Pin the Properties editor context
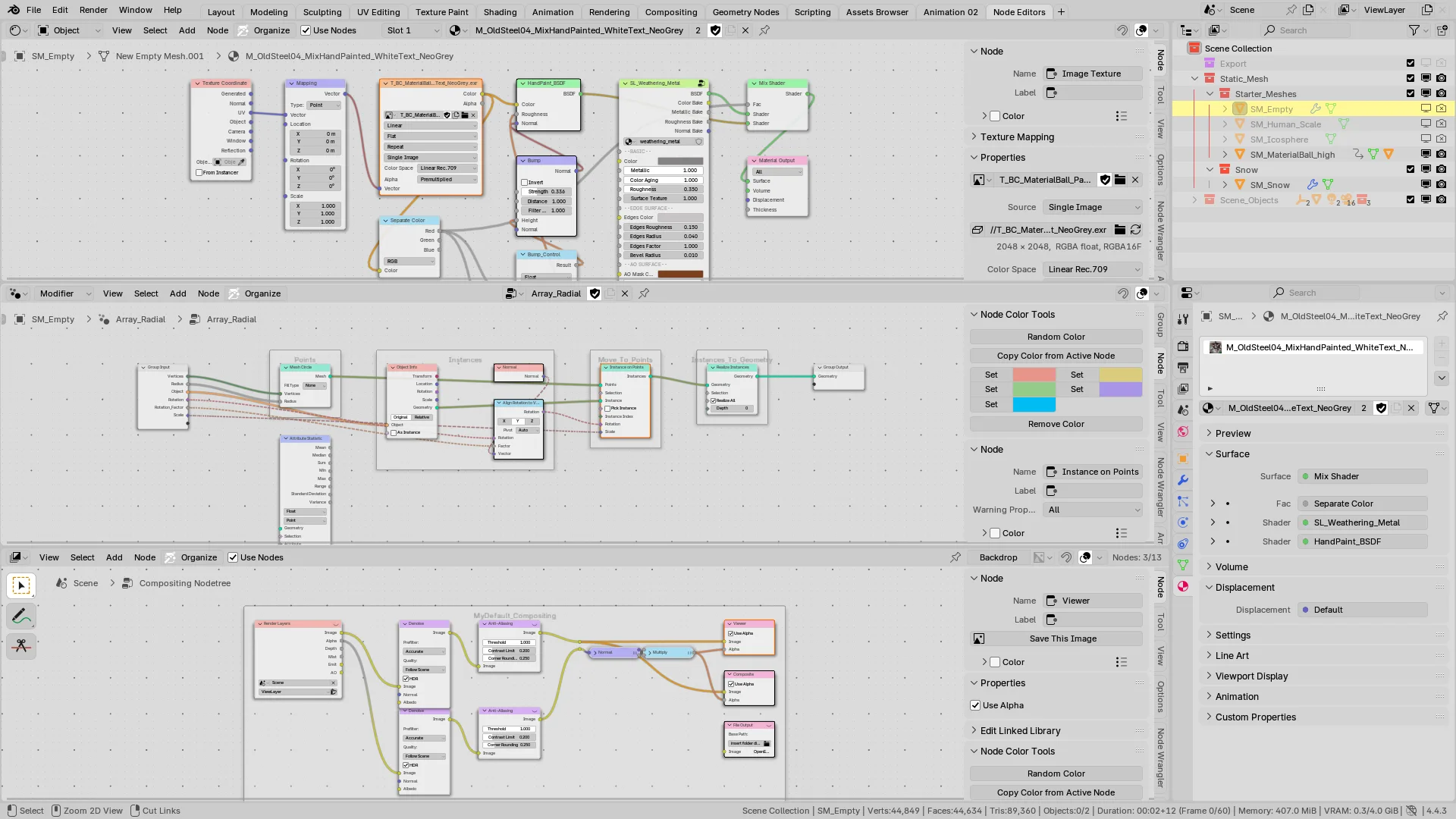The image size is (1456, 819). pyautogui.click(x=1442, y=316)
